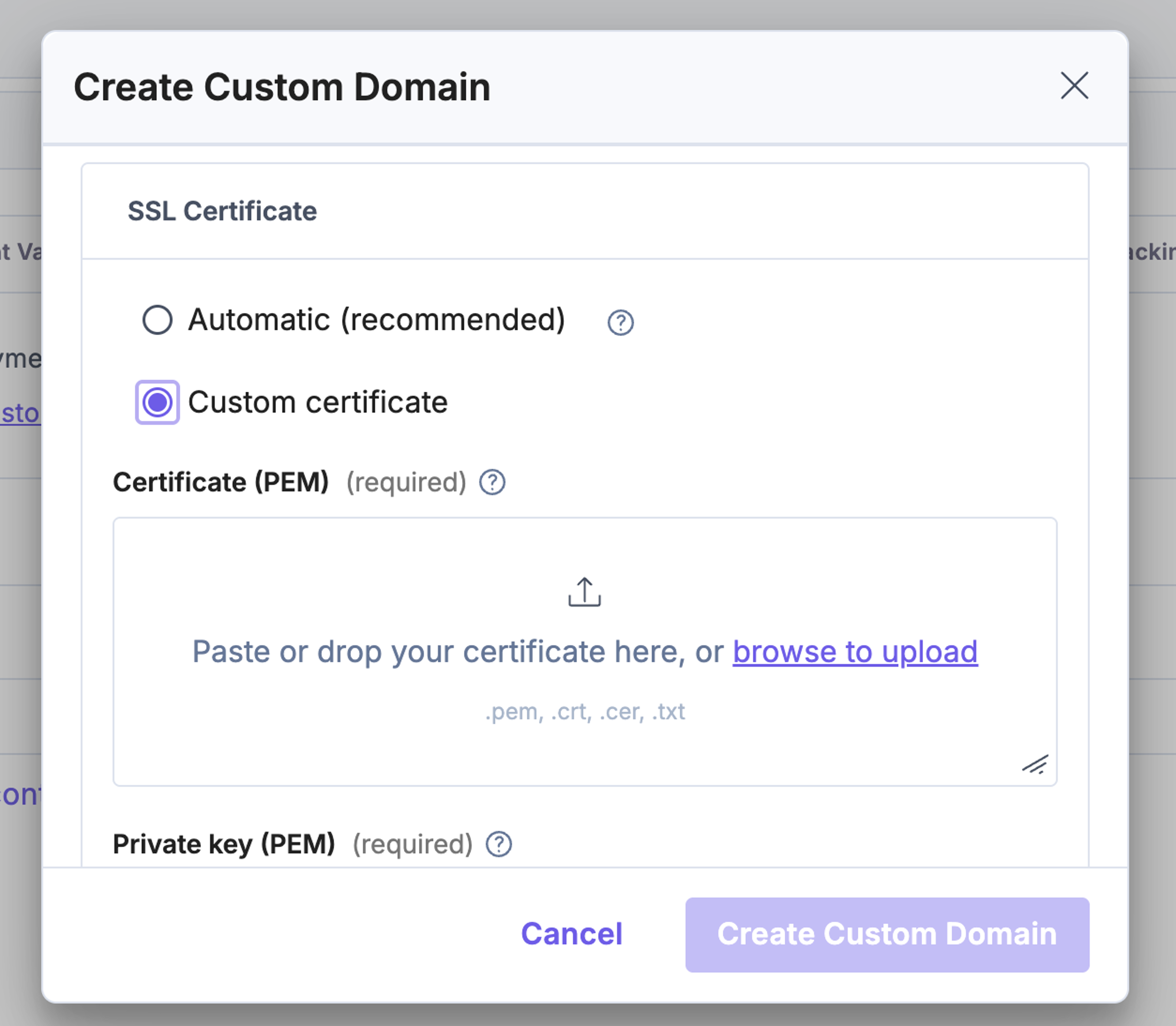This screenshot has width=1176, height=1026.
Task: Select the Custom certificate radio button
Action: (157, 402)
